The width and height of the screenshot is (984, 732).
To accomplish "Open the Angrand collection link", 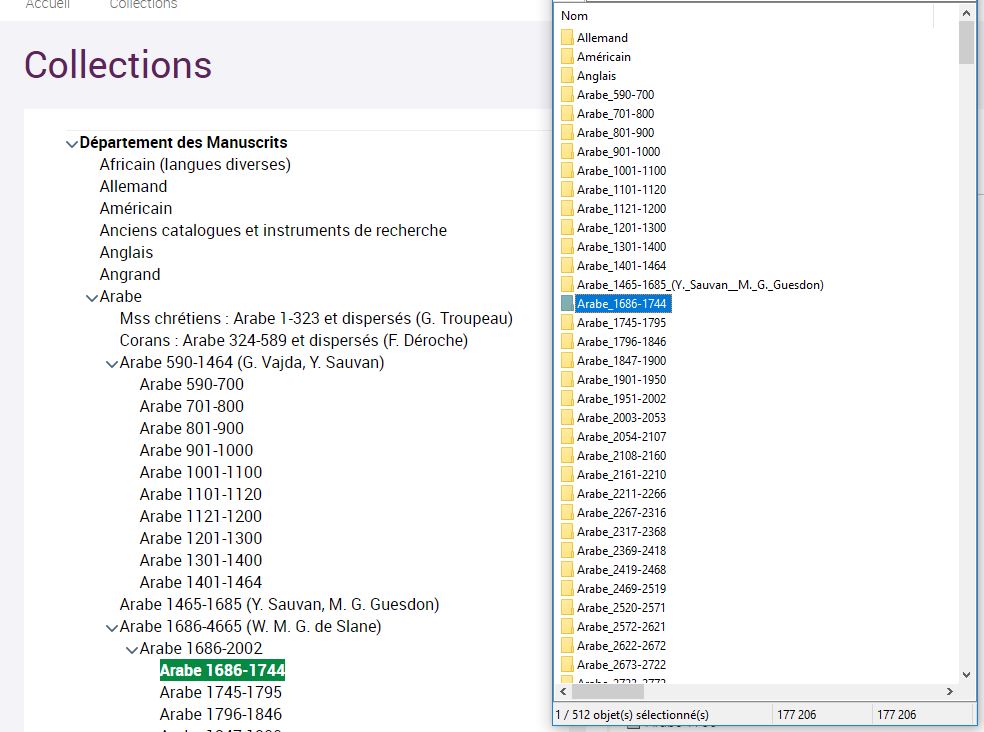I will (x=130, y=274).
